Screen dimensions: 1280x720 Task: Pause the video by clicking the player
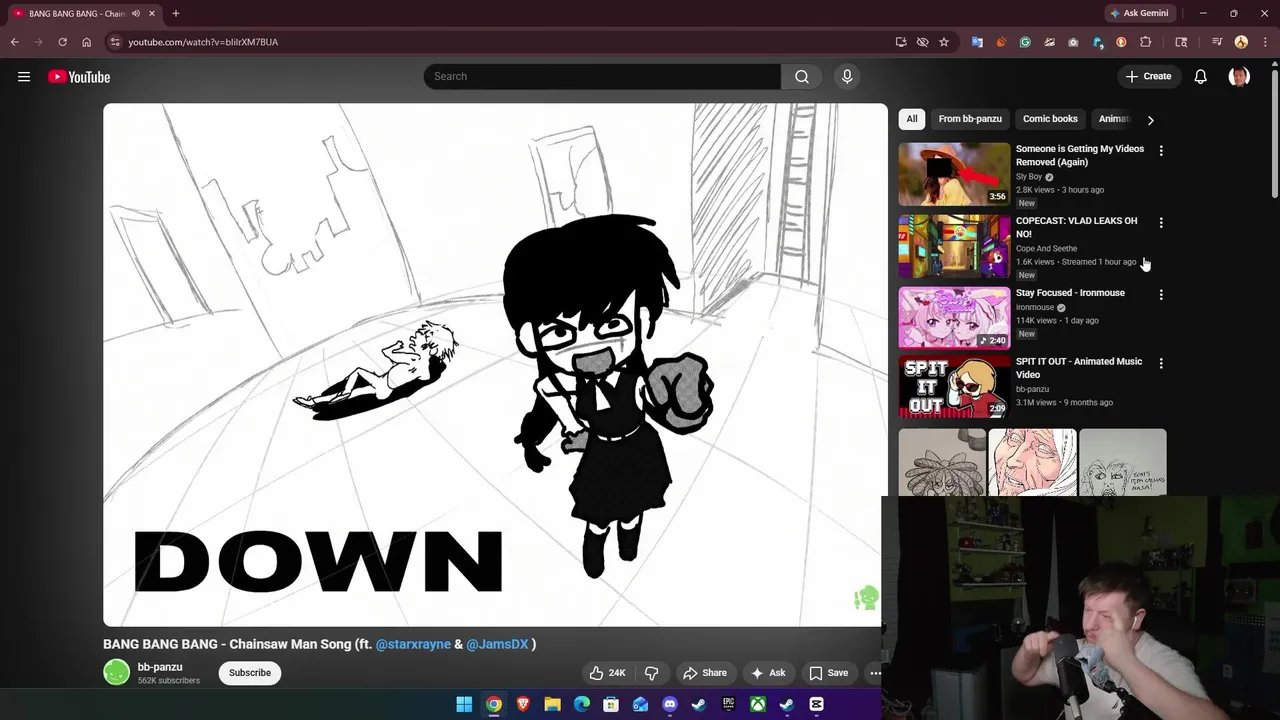(x=495, y=365)
